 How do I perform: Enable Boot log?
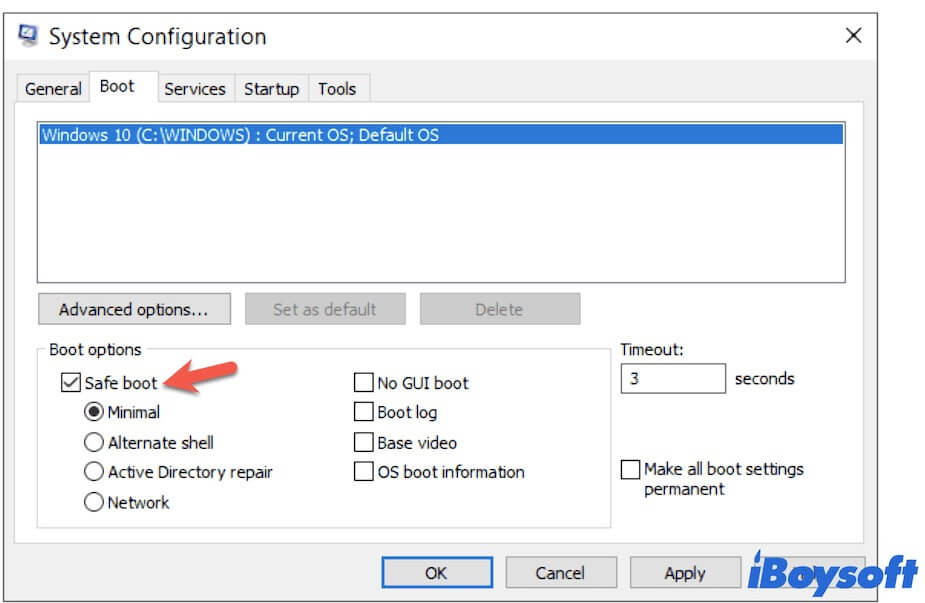364,412
